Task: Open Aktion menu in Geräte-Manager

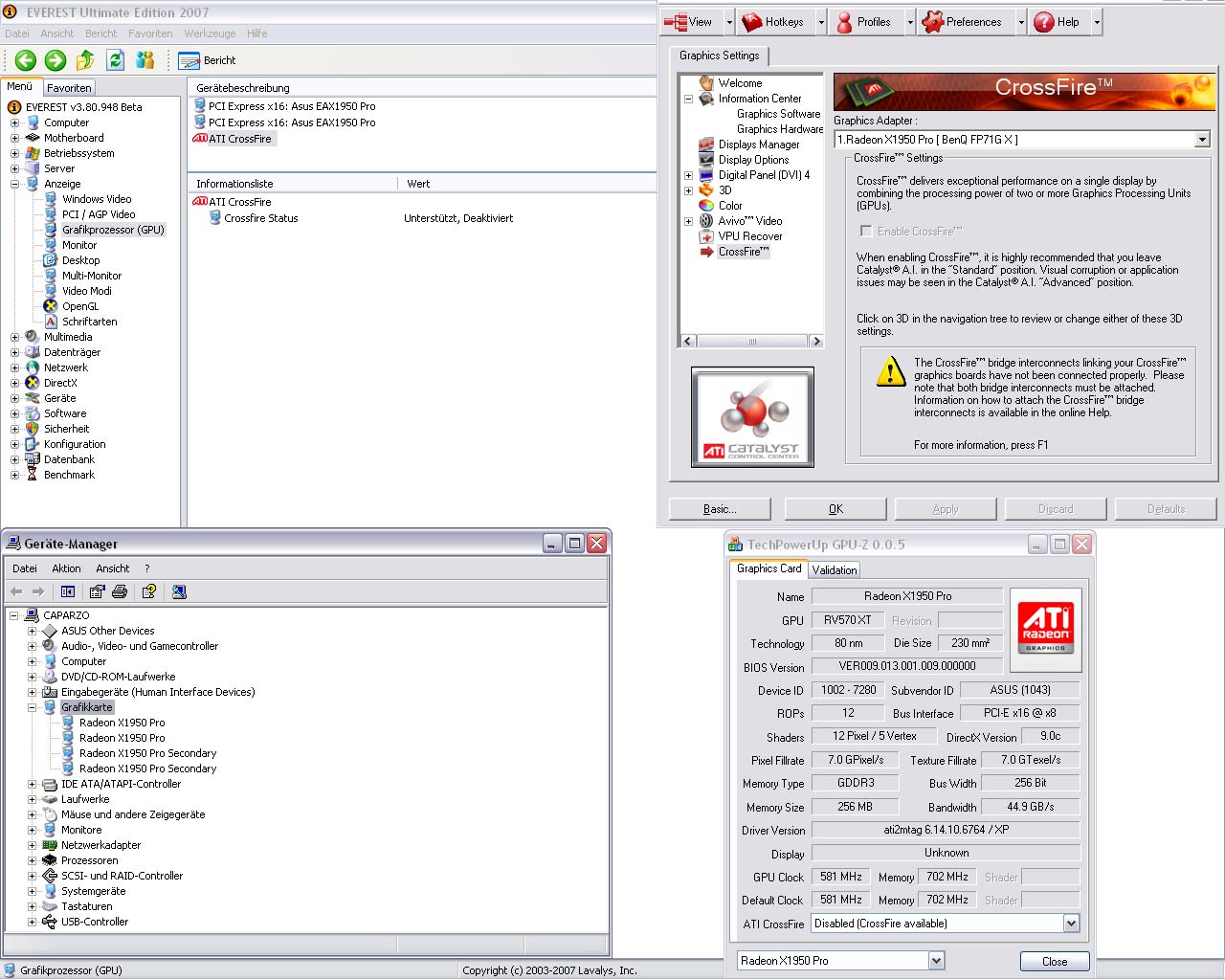Action: tap(66, 568)
